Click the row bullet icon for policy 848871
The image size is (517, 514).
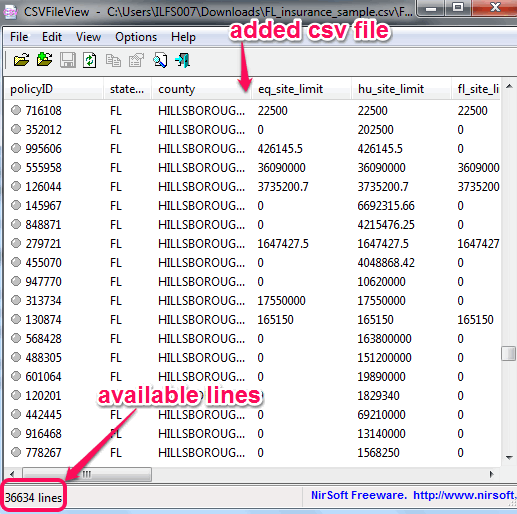pos(16,224)
